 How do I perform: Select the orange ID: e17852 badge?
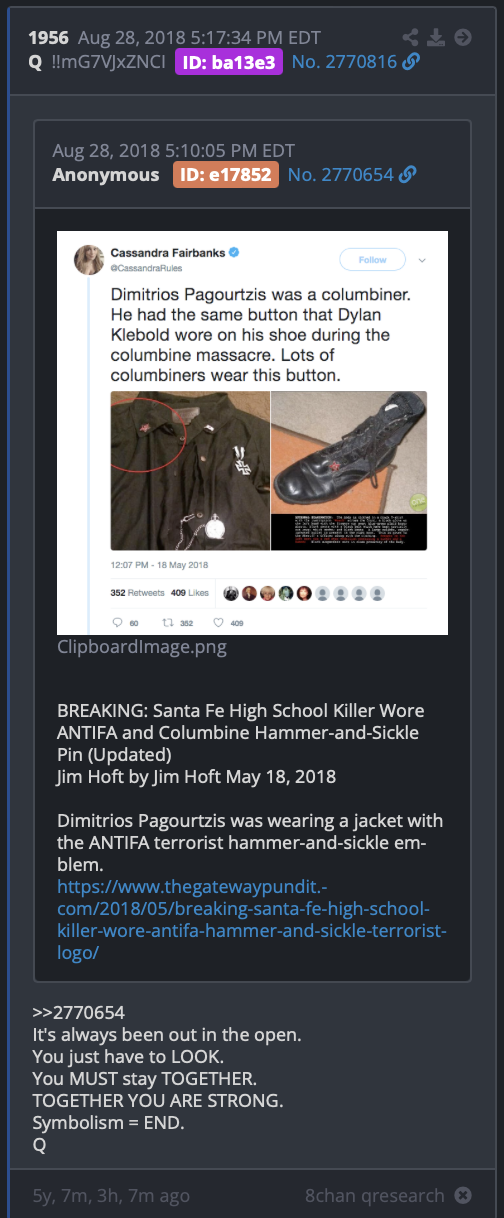[227, 175]
